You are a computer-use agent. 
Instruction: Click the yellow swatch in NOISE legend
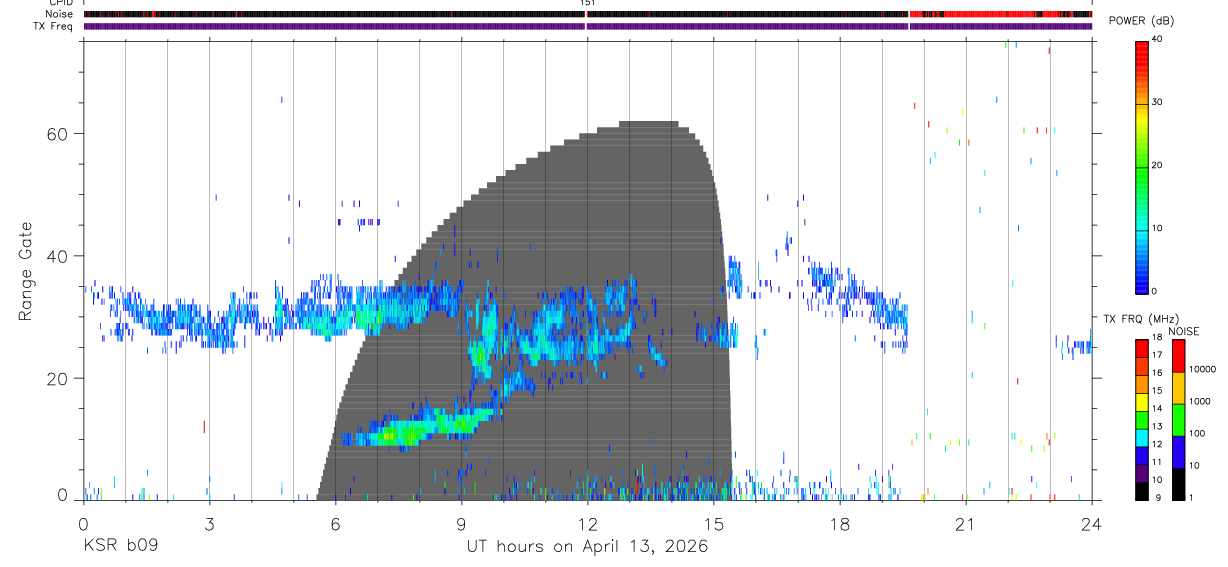[x=1178, y=388]
